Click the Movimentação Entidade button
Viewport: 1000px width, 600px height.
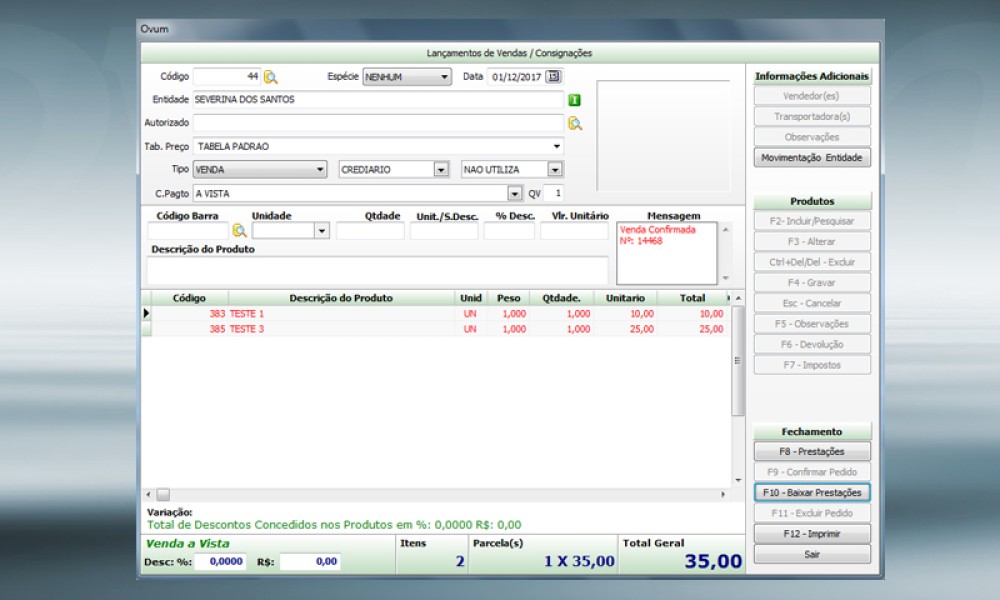pos(812,158)
